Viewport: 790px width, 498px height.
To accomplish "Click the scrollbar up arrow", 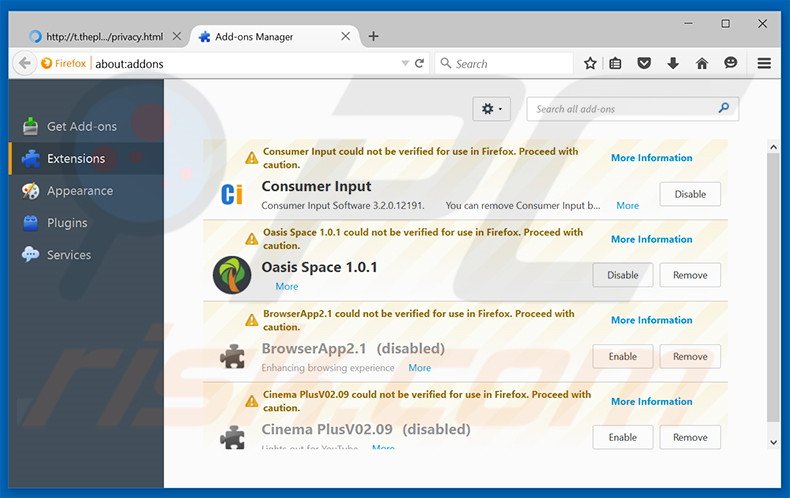I will [x=773, y=147].
